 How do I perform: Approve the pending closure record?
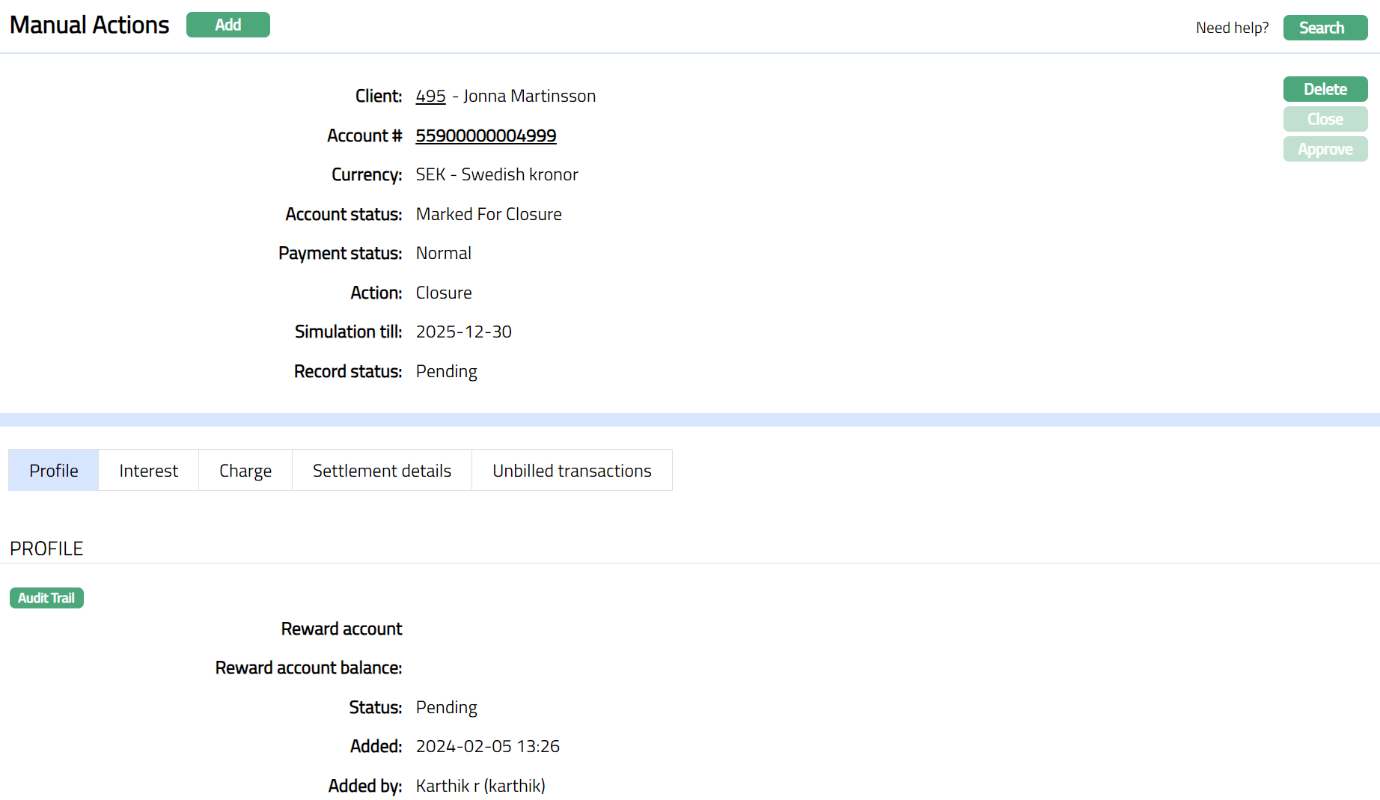[1325, 149]
